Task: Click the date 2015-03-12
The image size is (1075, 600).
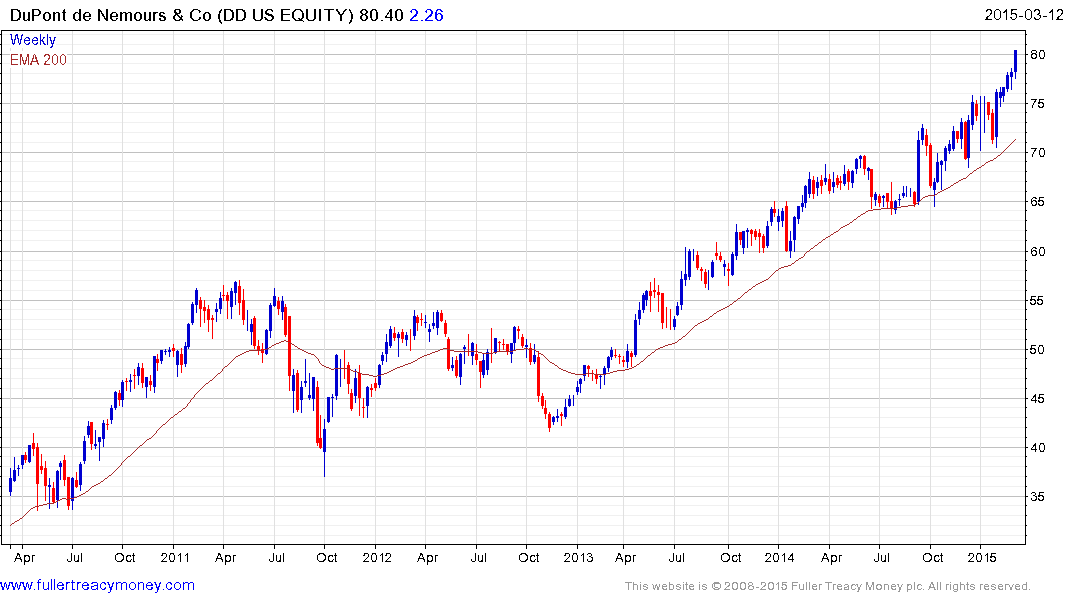Action: 1024,14
